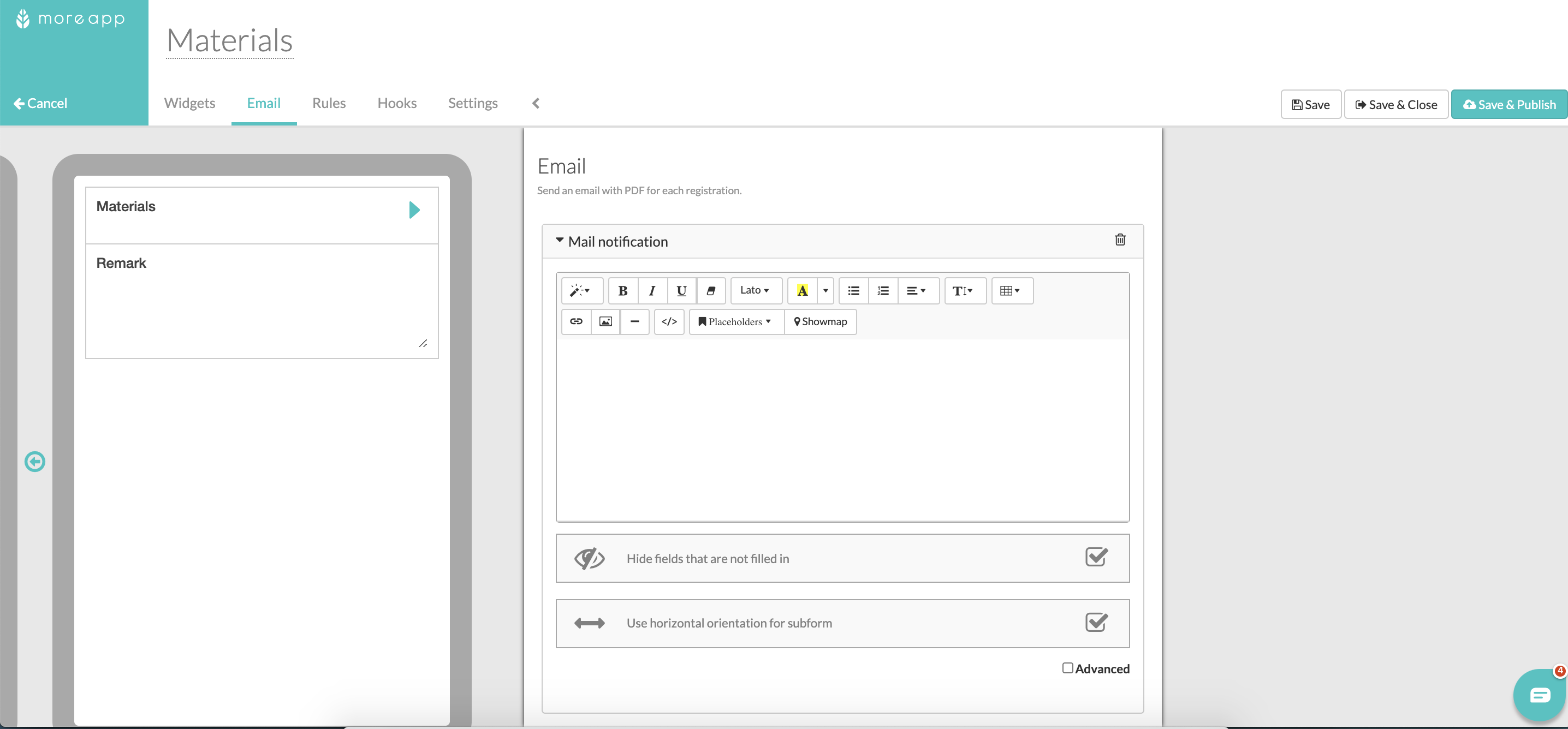The image size is (1568, 729).
Task: Select the Bold formatting icon
Action: pos(623,290)
